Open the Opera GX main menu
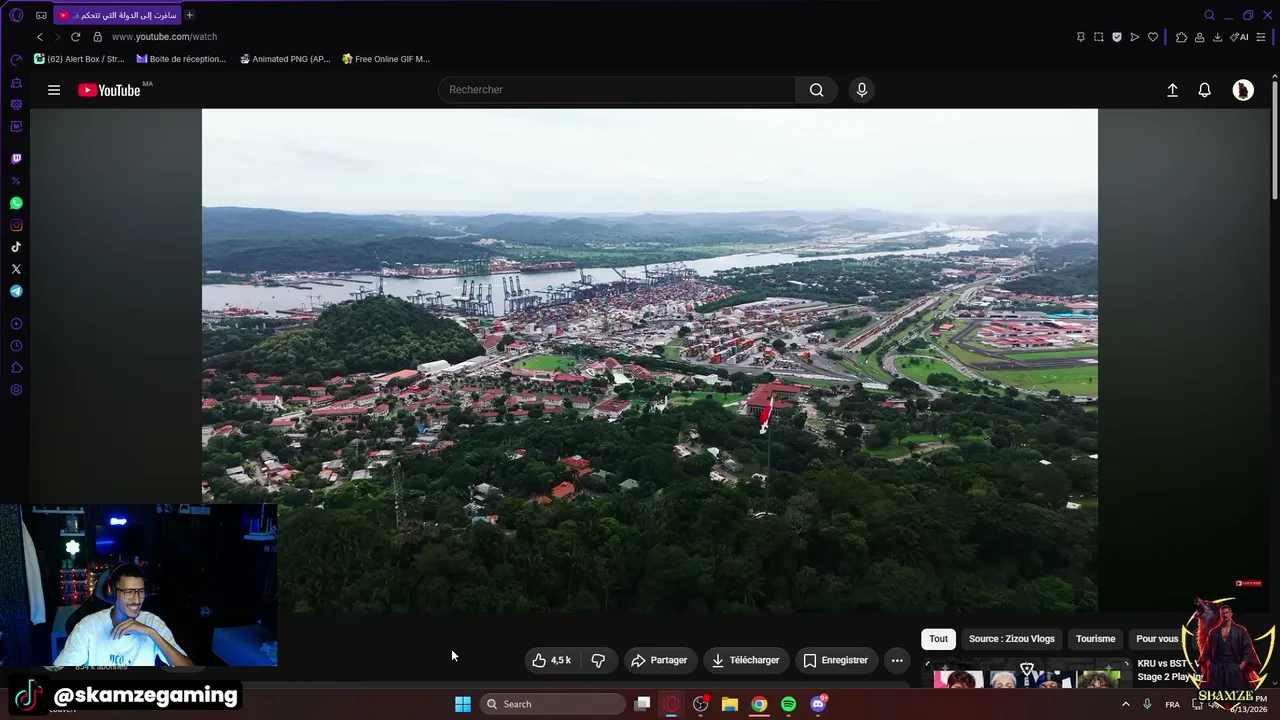1280x720 pixels. (16, 15)
